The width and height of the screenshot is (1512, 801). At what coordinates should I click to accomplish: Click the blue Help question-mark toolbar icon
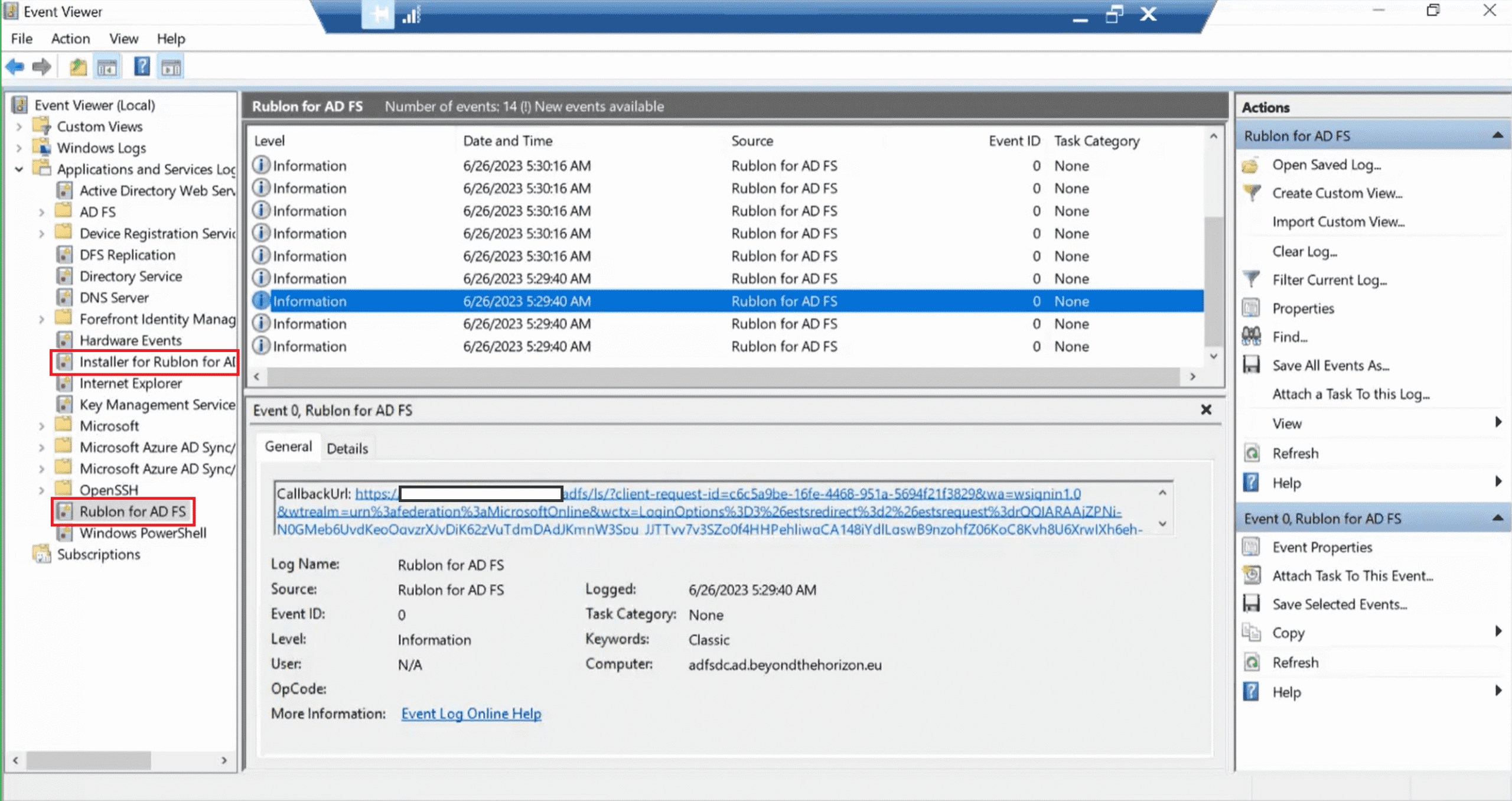(142, 67)
